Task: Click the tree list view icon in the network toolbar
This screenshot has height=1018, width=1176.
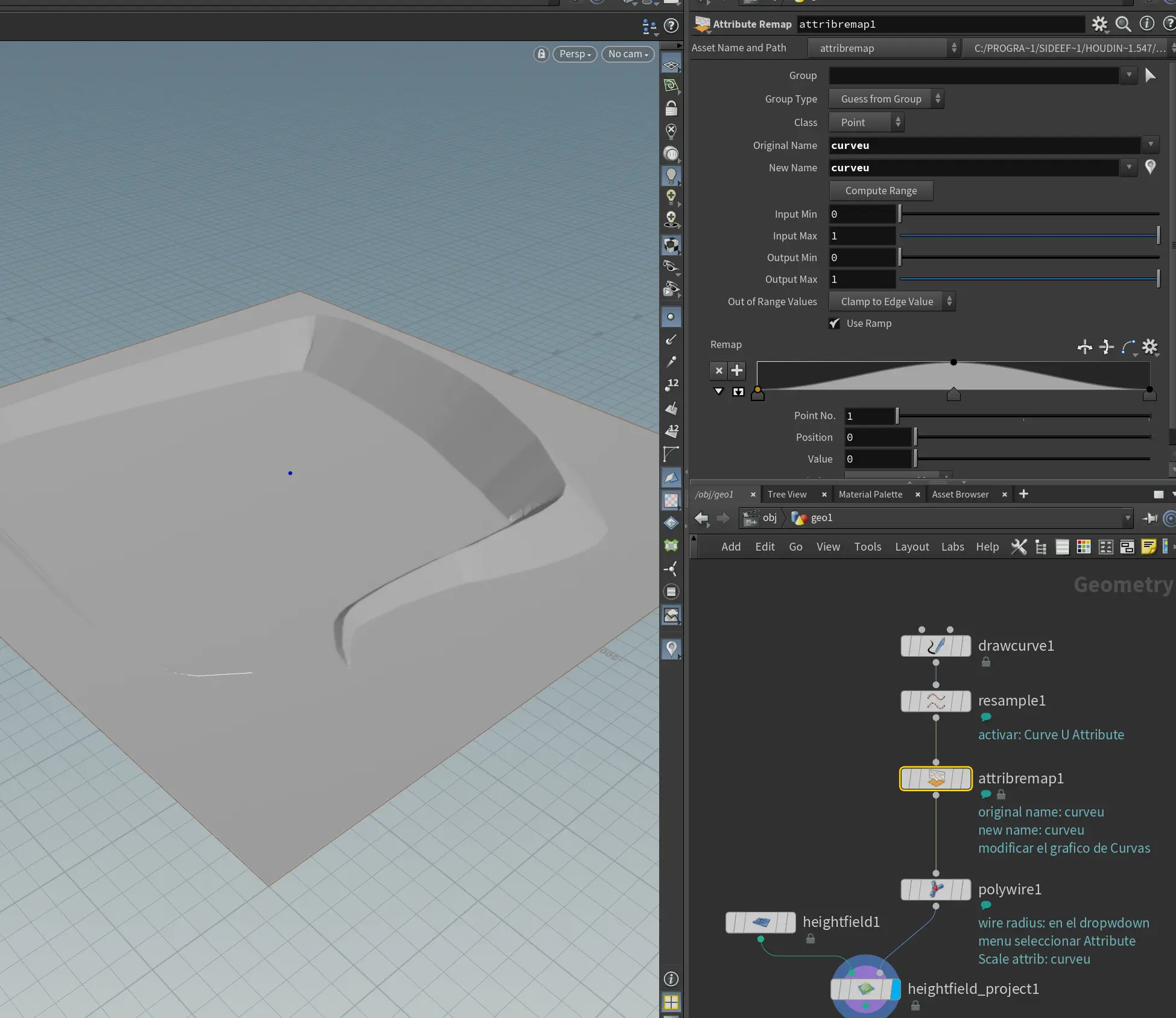Action: coord(1041,547)
